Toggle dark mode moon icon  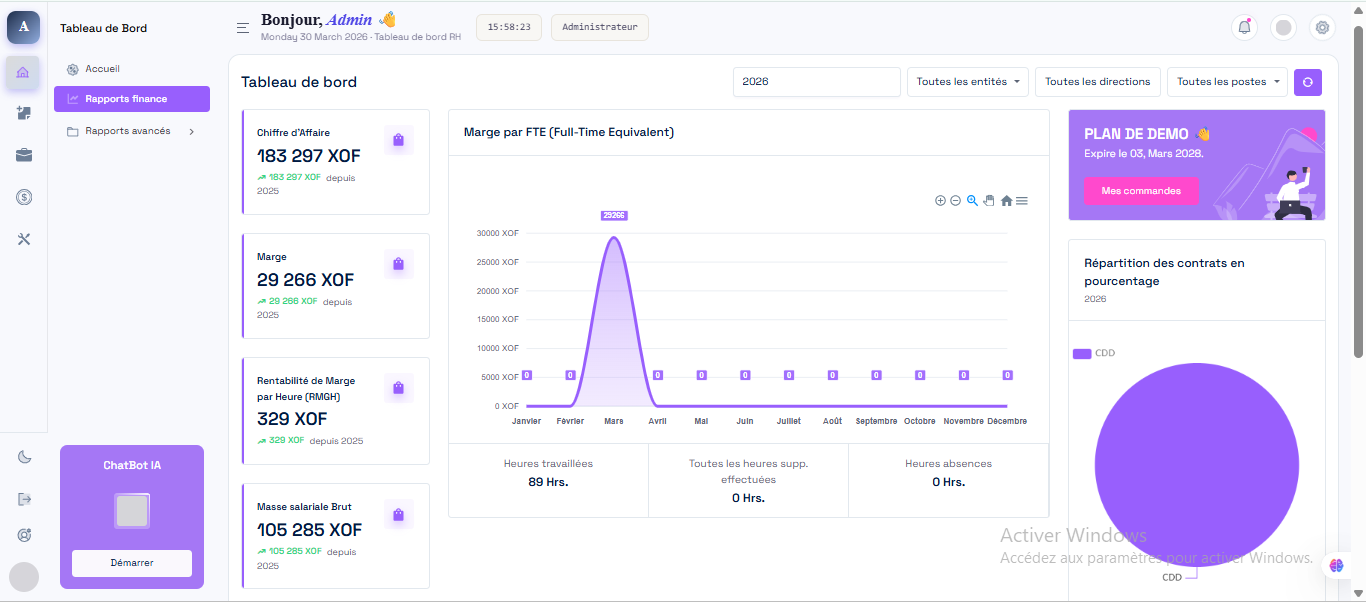pos(25,457)
